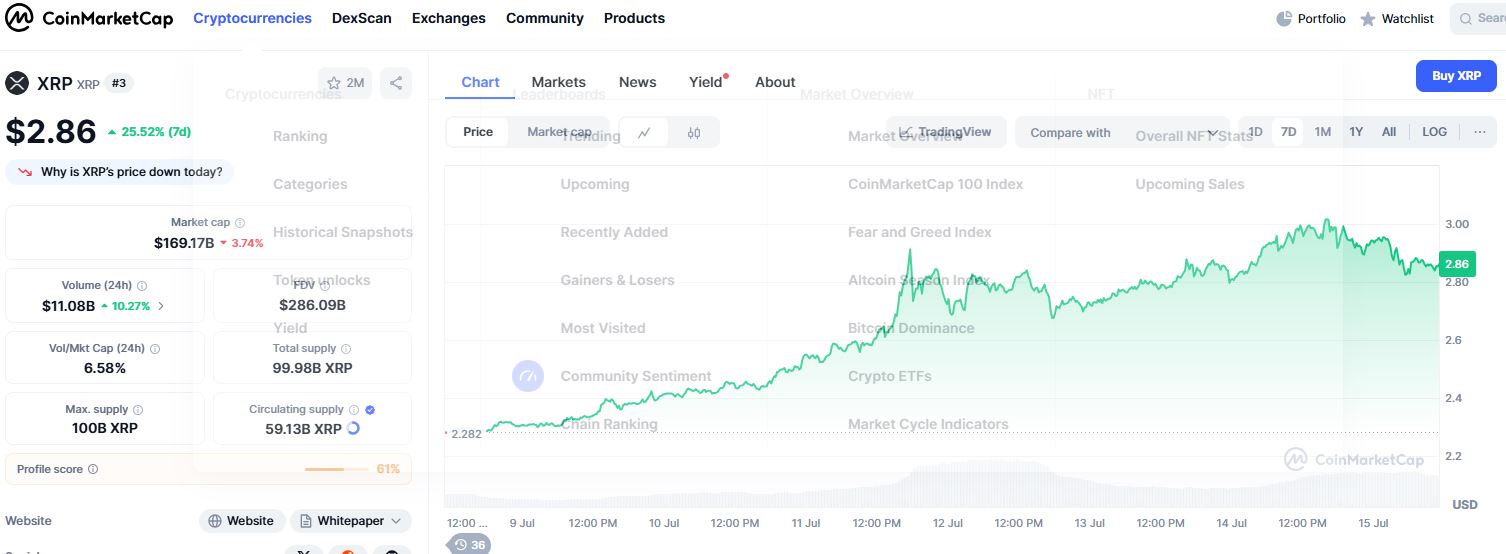Switch to line chart view icon

tap(645, 132)
